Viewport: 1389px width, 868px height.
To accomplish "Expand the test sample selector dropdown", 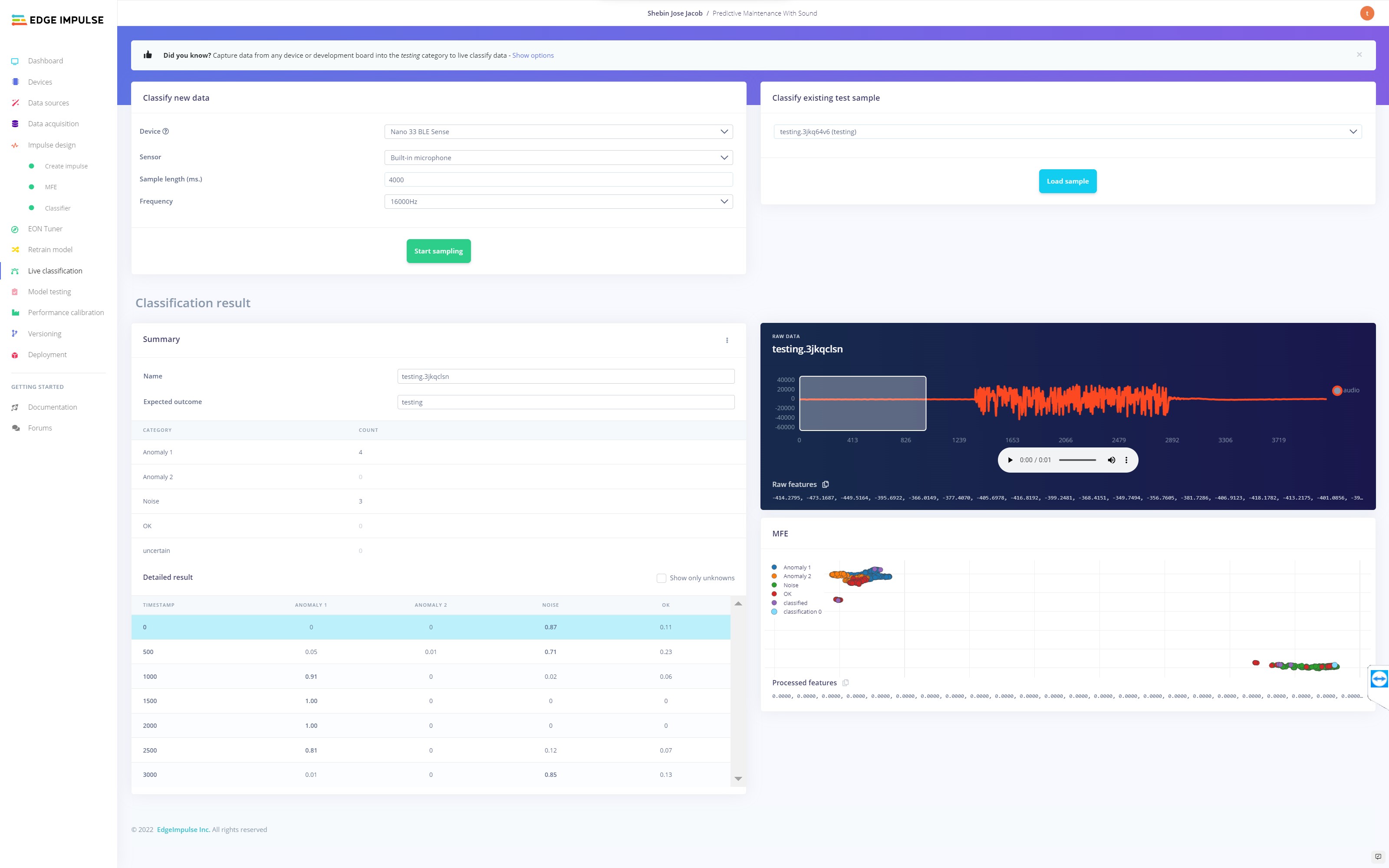I will pos(1068,132).
